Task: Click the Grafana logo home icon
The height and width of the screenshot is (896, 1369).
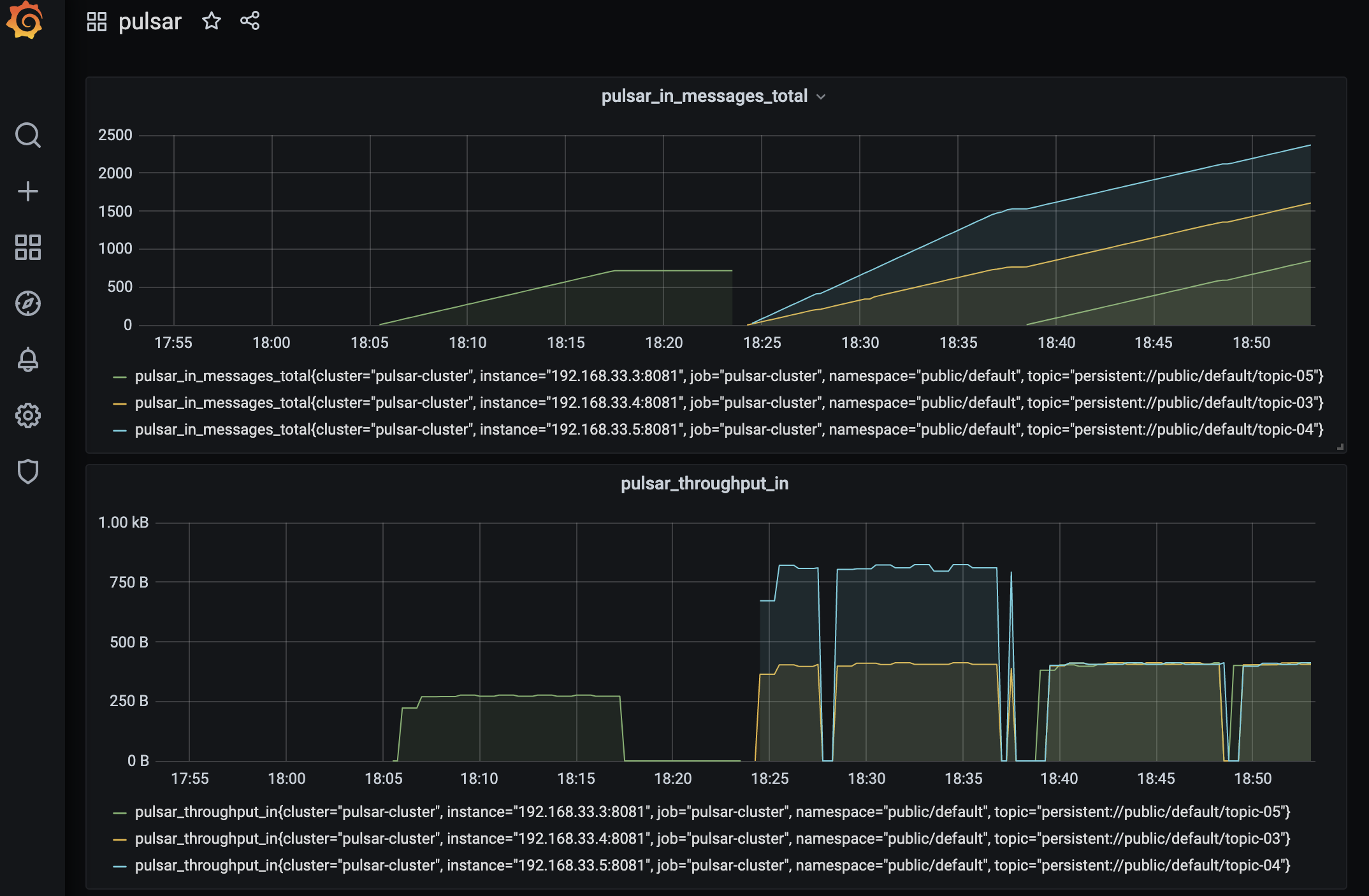Action: click(x=24, y=20)
